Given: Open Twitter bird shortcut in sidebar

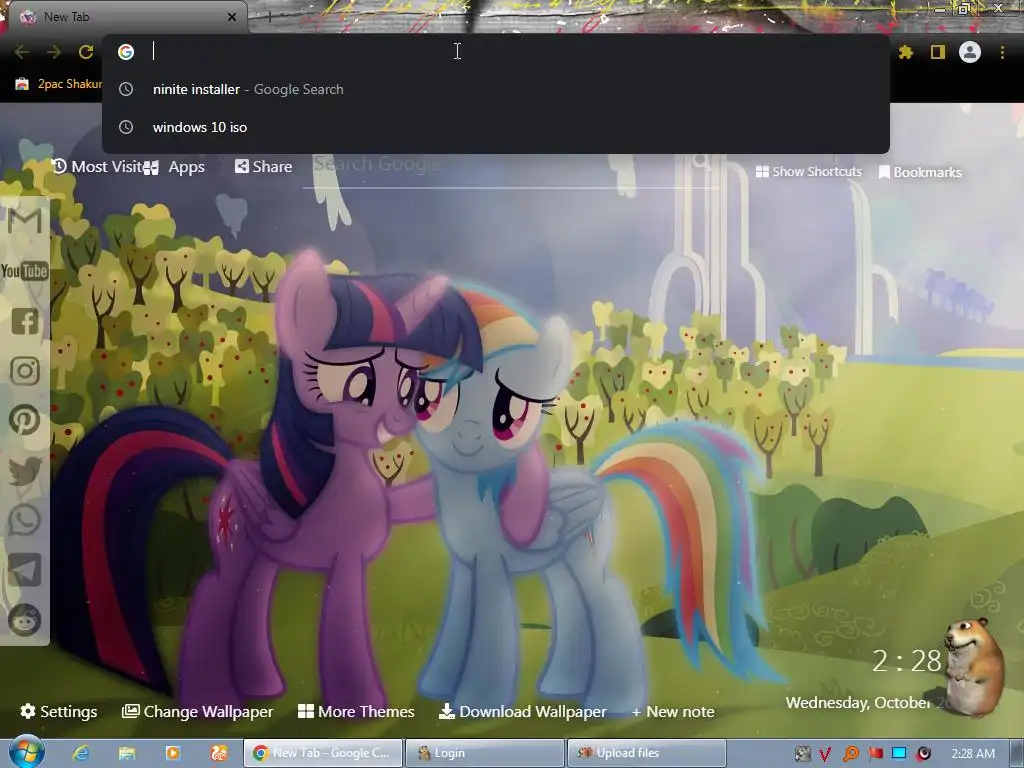Looking at the screenshot, I should pyautogui.click(x=25, y=470).
